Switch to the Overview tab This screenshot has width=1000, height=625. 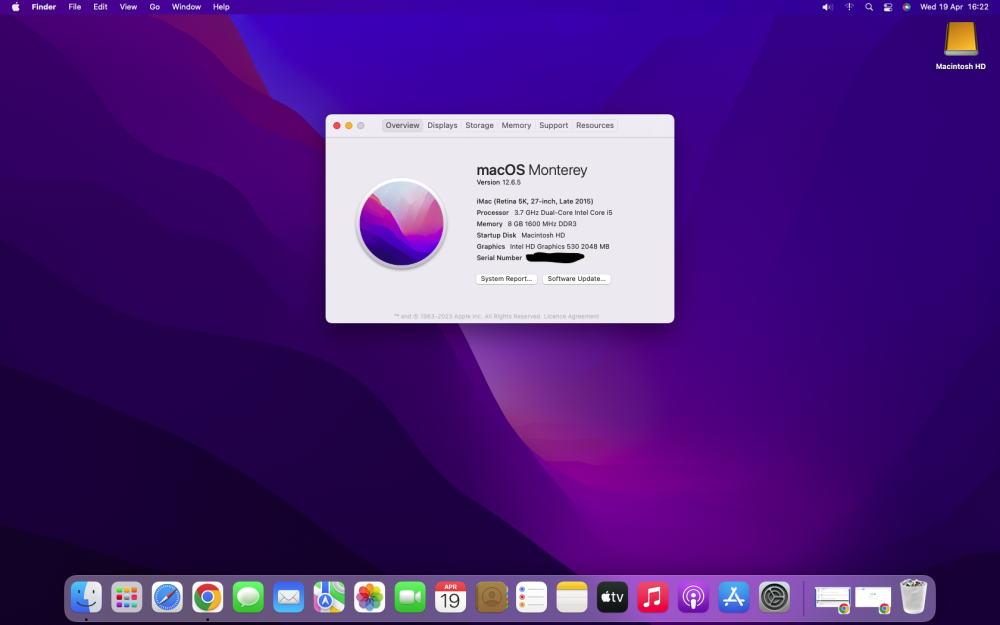pyautogui.click(x=402, y=126)
